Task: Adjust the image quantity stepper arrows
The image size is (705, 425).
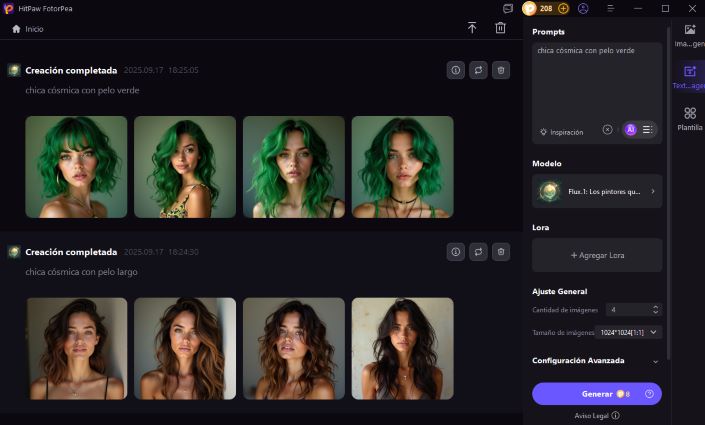Action: pyautogui.click(x=655, y=310)
